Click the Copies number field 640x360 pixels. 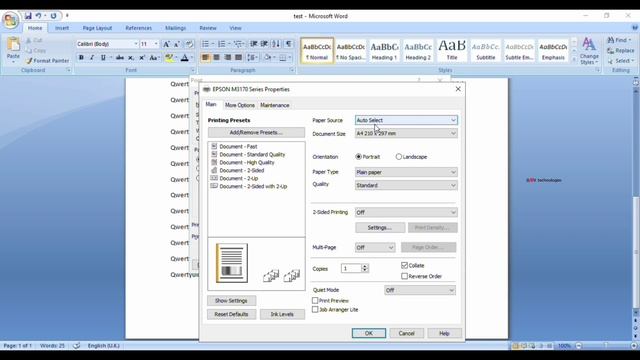click(x=351, y=269)
